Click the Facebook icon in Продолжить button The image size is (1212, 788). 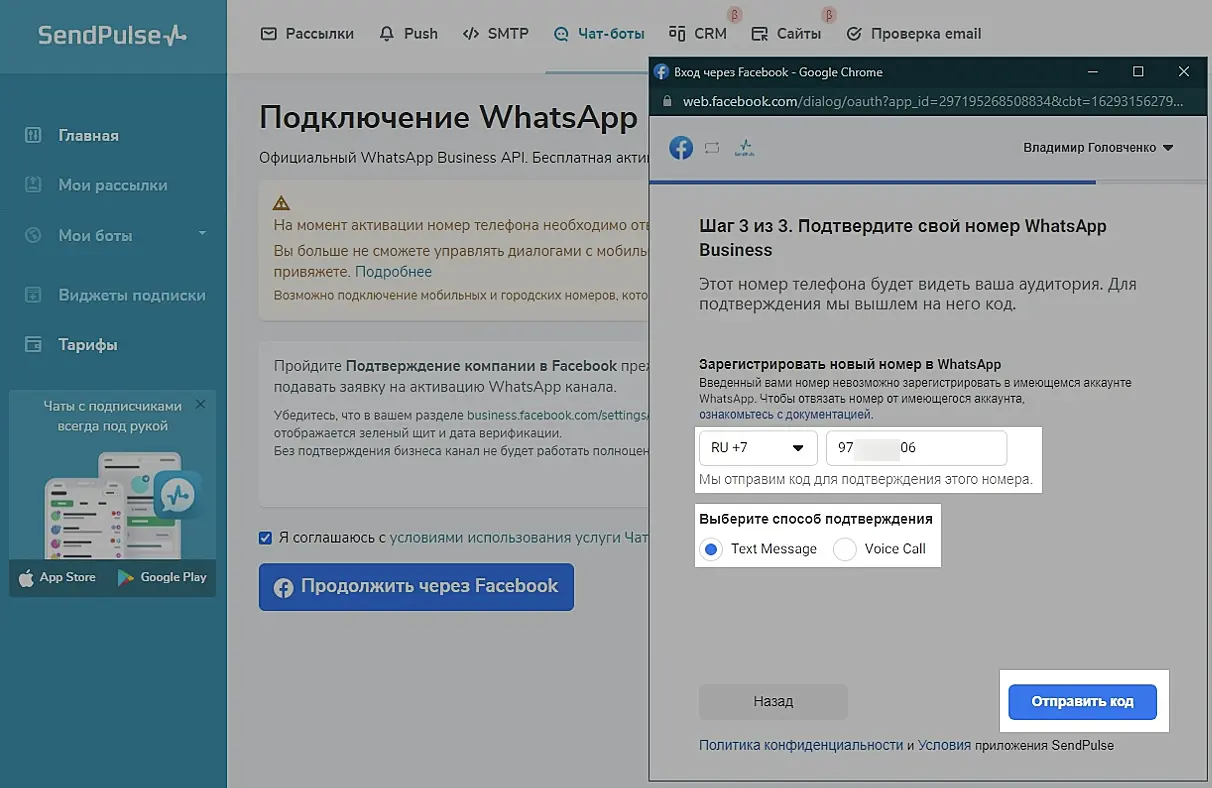point(283,587)
